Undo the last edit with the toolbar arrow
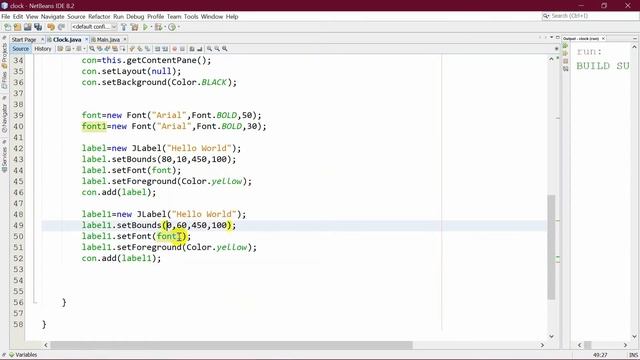640x360 pixels. [51, 27]
